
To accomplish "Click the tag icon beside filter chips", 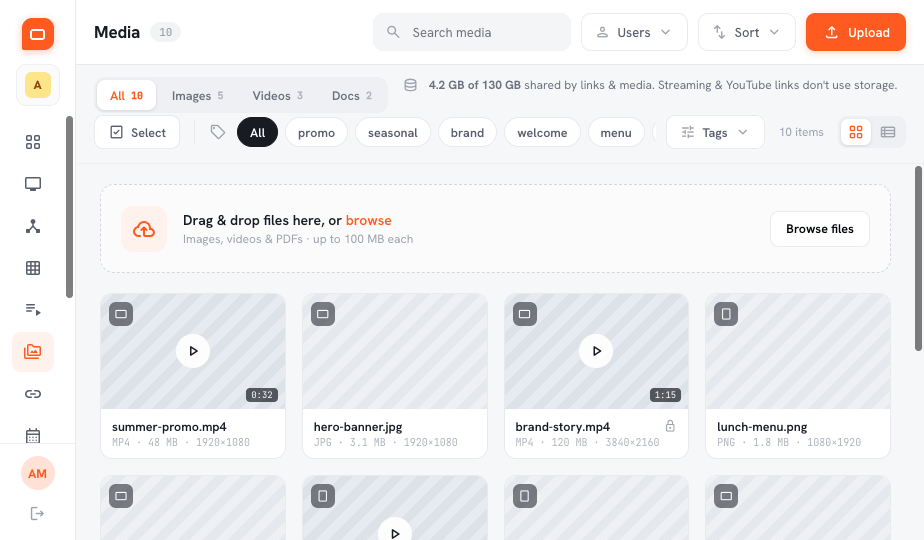I will (x=218, y=133).
